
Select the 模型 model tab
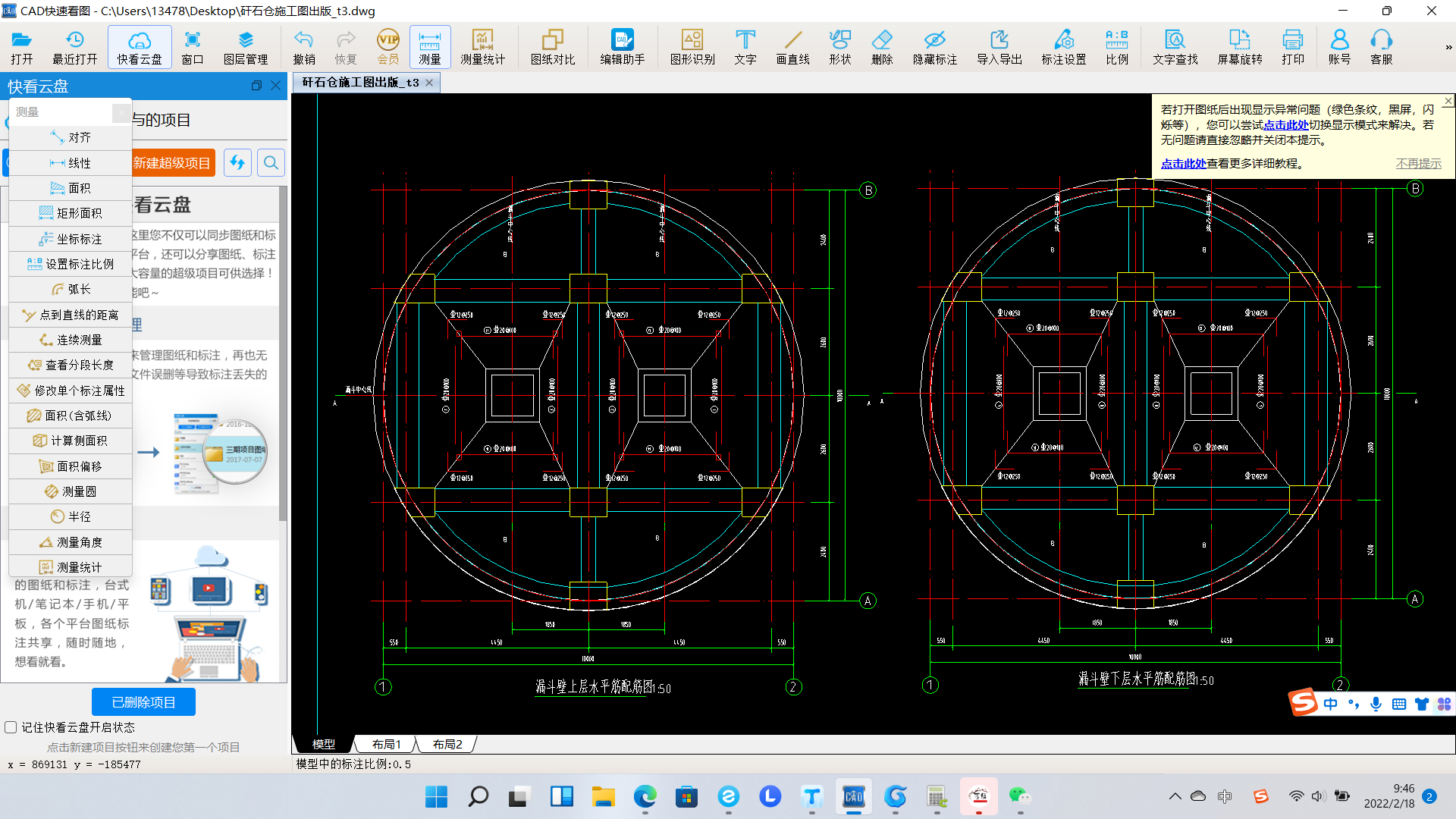[324, 744]
